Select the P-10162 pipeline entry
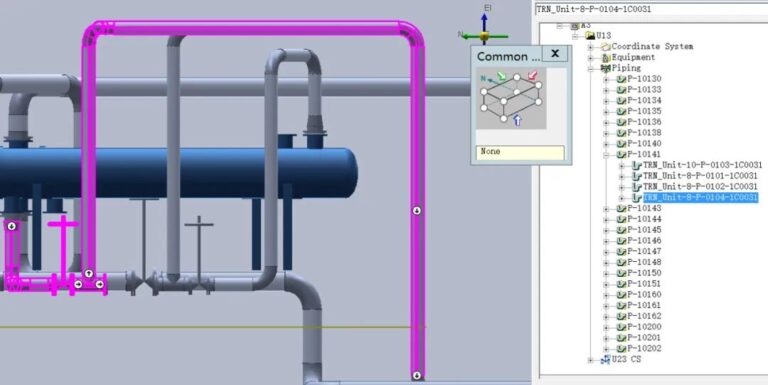This screenshot has width=768, height=385. click(x=644, y=316)
